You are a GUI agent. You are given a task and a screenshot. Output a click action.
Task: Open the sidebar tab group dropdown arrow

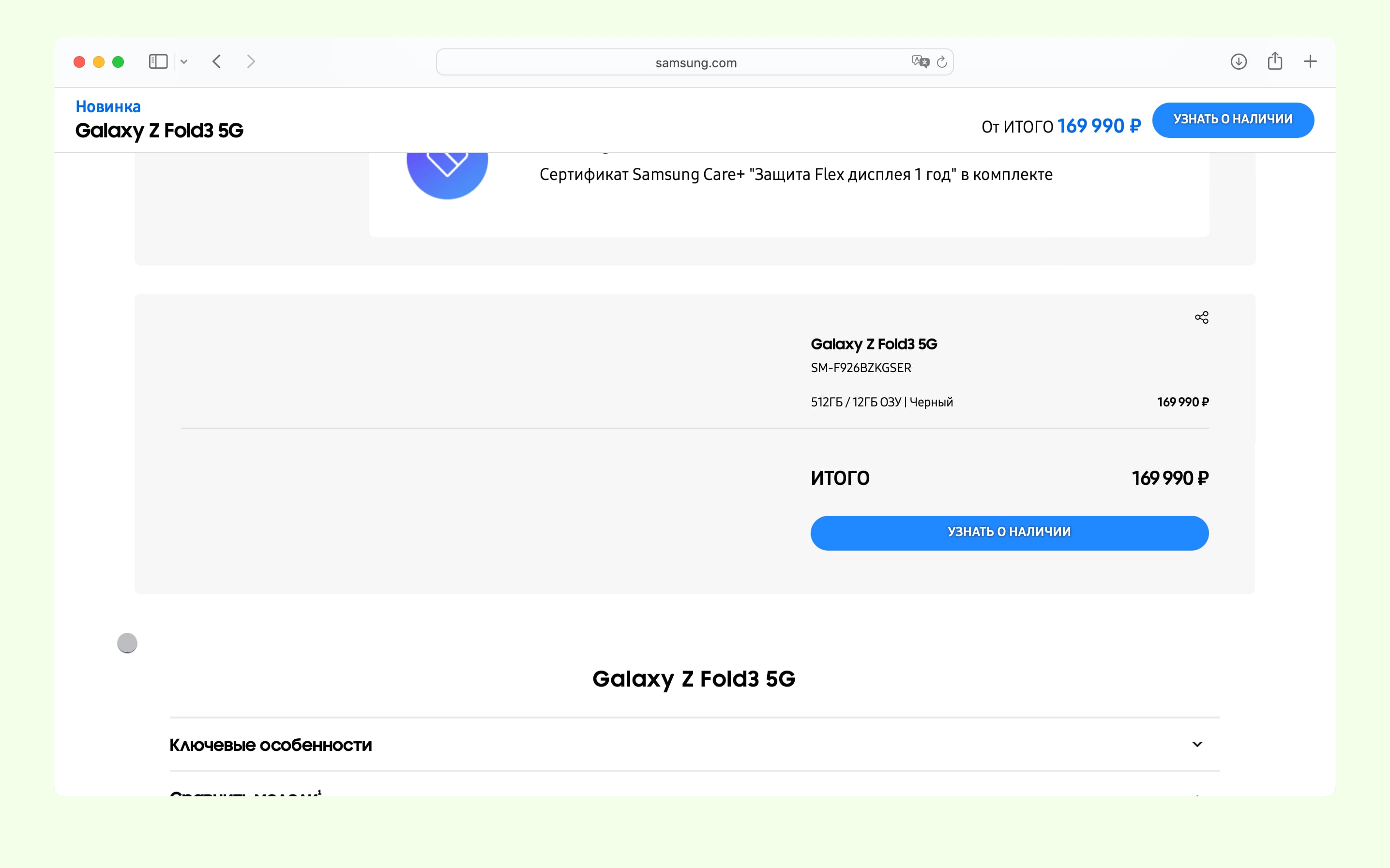click(x=184, y=62)
